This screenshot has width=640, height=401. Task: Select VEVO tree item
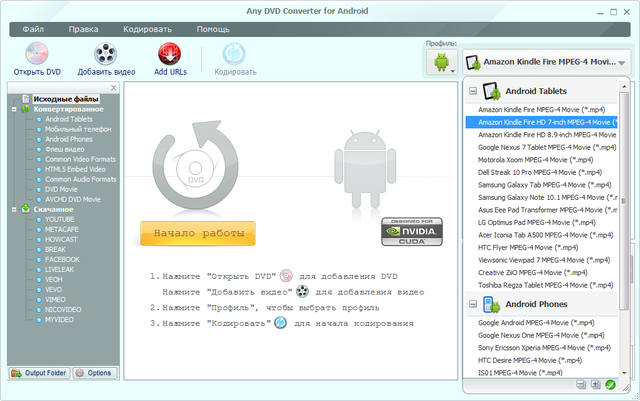coord(53,290)
